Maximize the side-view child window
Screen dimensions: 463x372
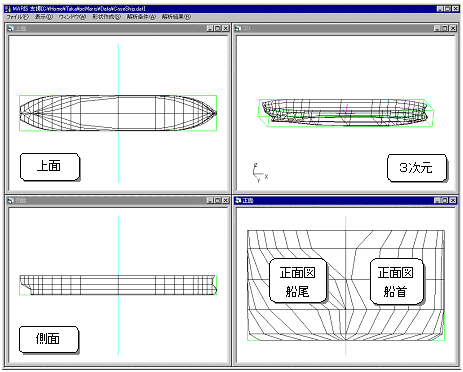pos(218,200)
